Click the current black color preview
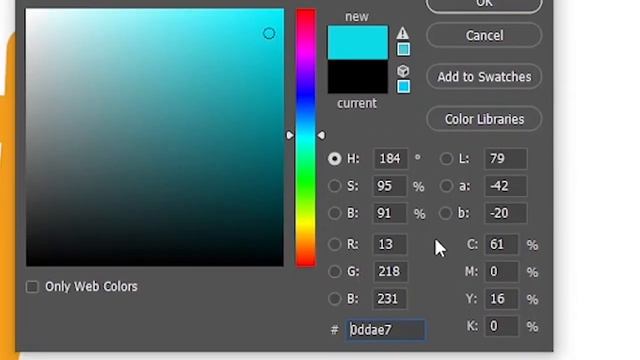Screen dimensions: 640x360 tap(358, 77)
